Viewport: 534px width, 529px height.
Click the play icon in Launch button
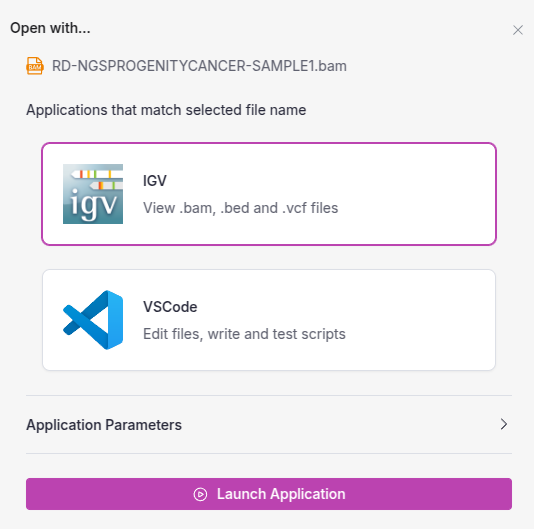200,494
